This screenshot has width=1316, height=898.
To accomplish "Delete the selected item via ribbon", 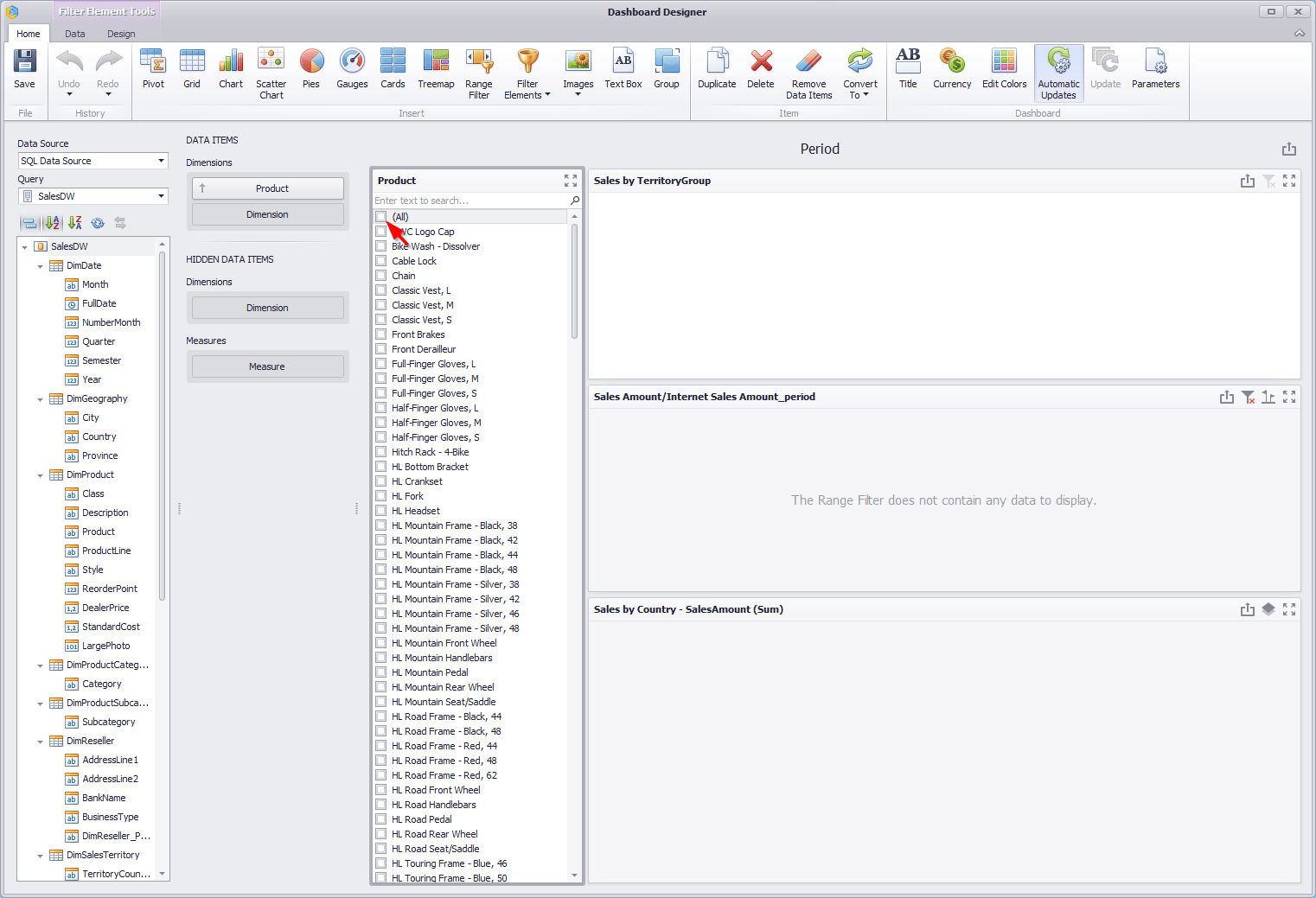I will (761, 69).
